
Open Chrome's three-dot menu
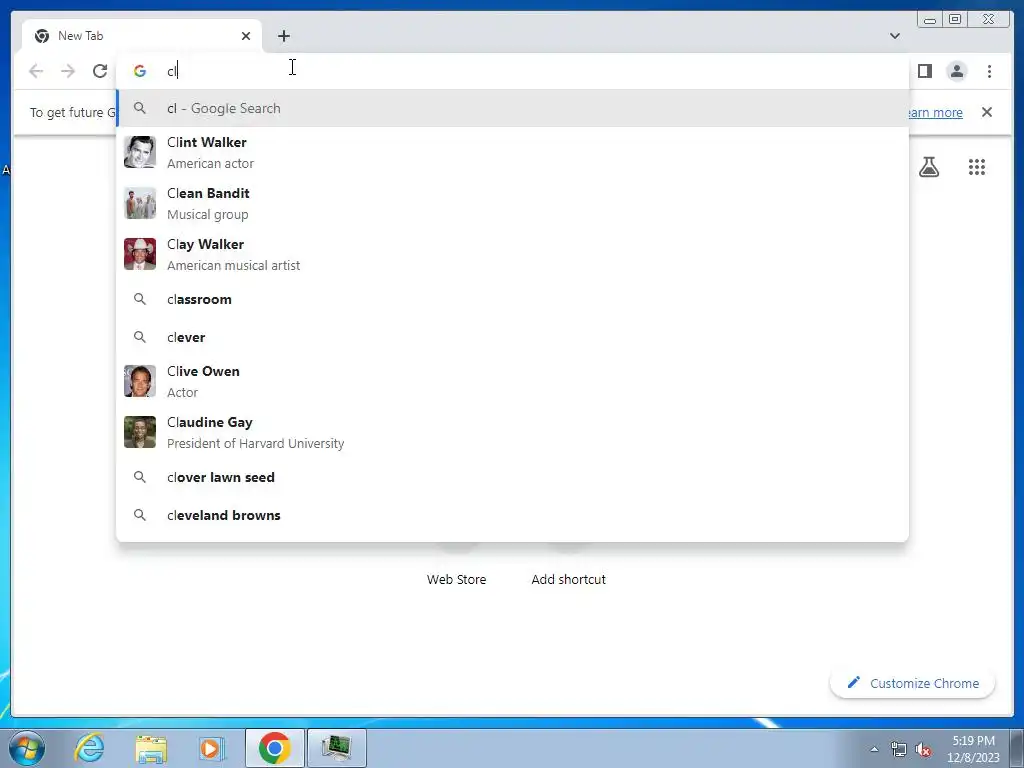coord(989,71)
